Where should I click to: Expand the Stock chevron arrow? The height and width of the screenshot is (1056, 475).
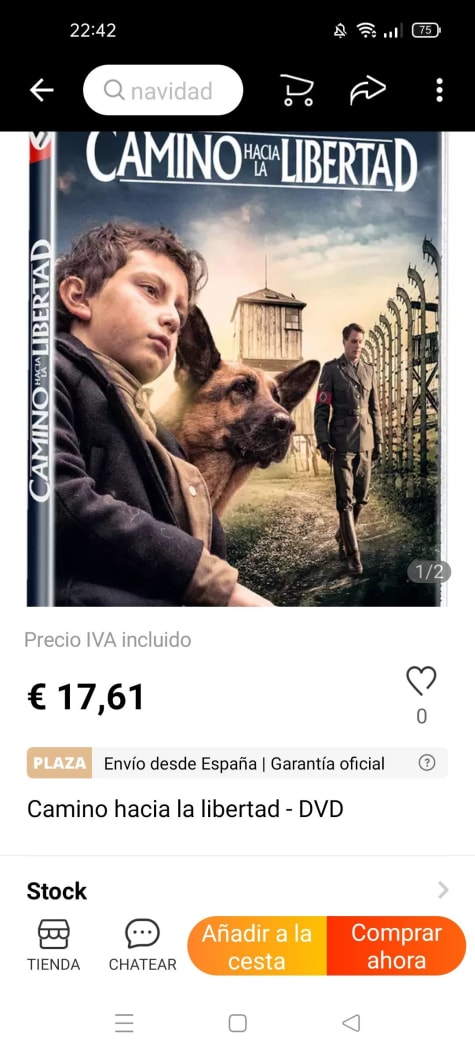tap(443, 890)
